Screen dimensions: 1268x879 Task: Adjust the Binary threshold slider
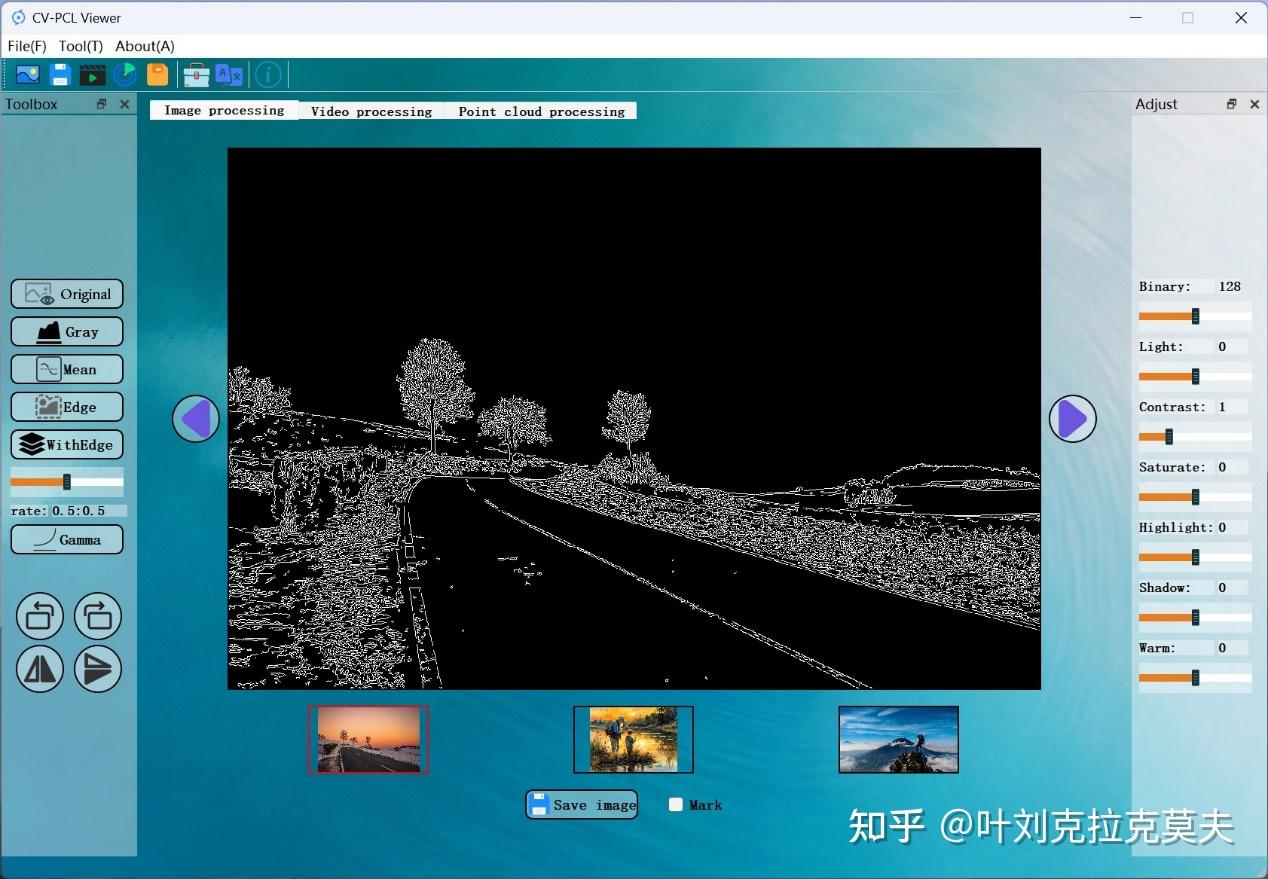pyautogui.click(x=1193, y=316)
